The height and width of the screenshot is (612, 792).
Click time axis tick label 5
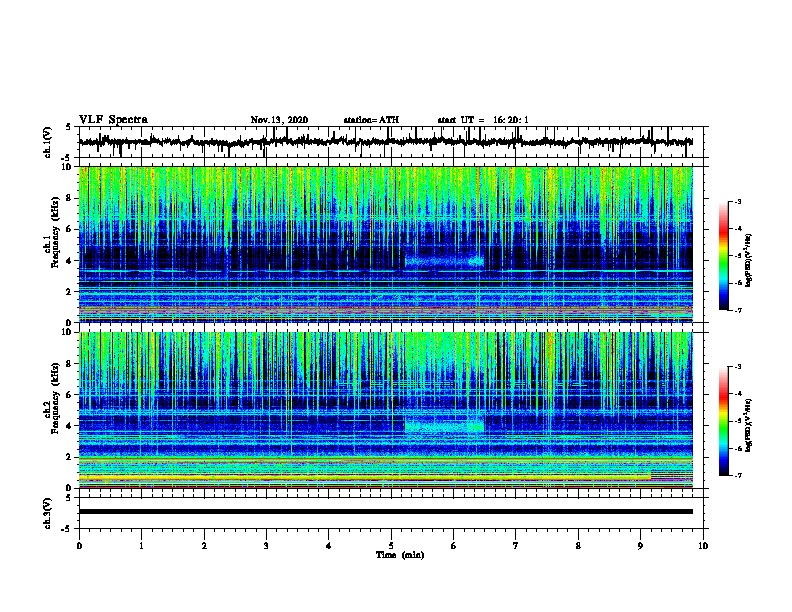pyautogui.click(x=391, y=546)
